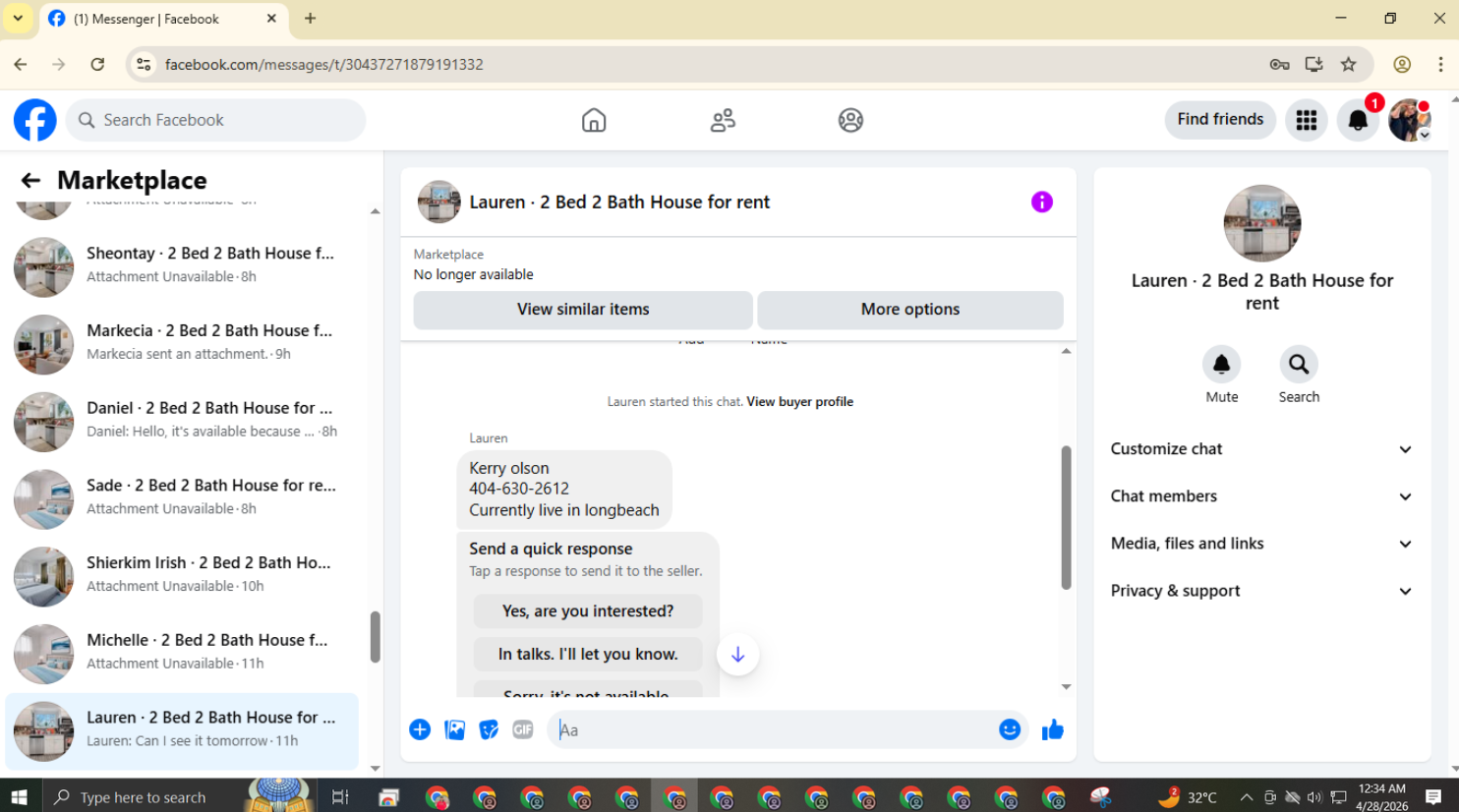The width and height of the screenshot is (1459, 812).
Task: Search within the conversation
Action: click(1299, 365)
